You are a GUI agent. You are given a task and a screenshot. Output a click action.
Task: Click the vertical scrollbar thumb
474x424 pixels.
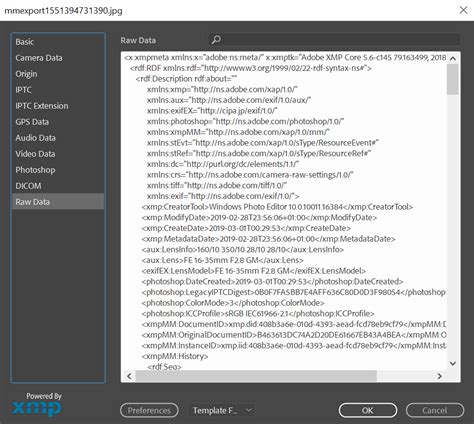click(x=453, y=79)
